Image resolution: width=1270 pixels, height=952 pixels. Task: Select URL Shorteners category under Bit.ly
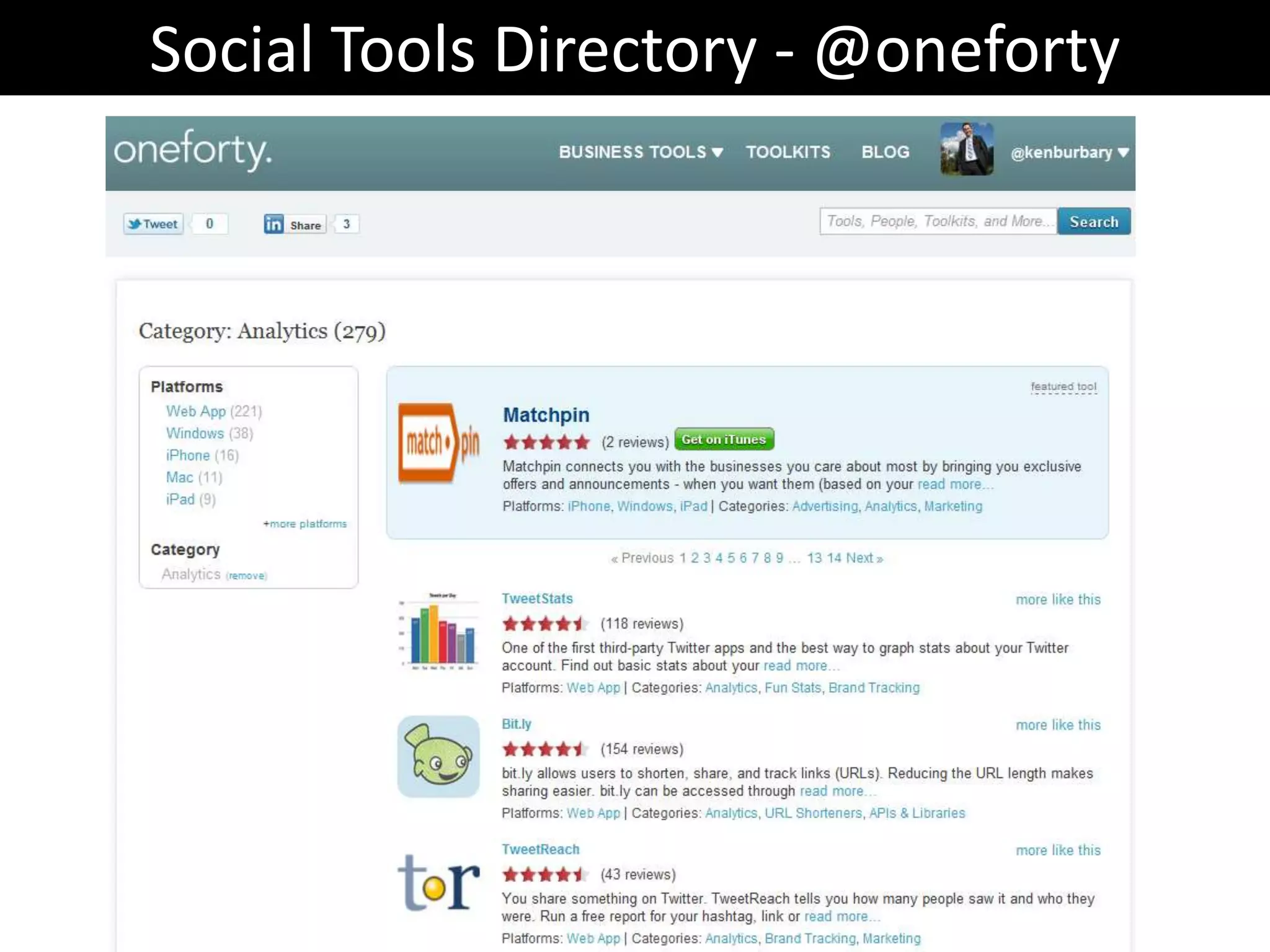click(x=813, y=813)
